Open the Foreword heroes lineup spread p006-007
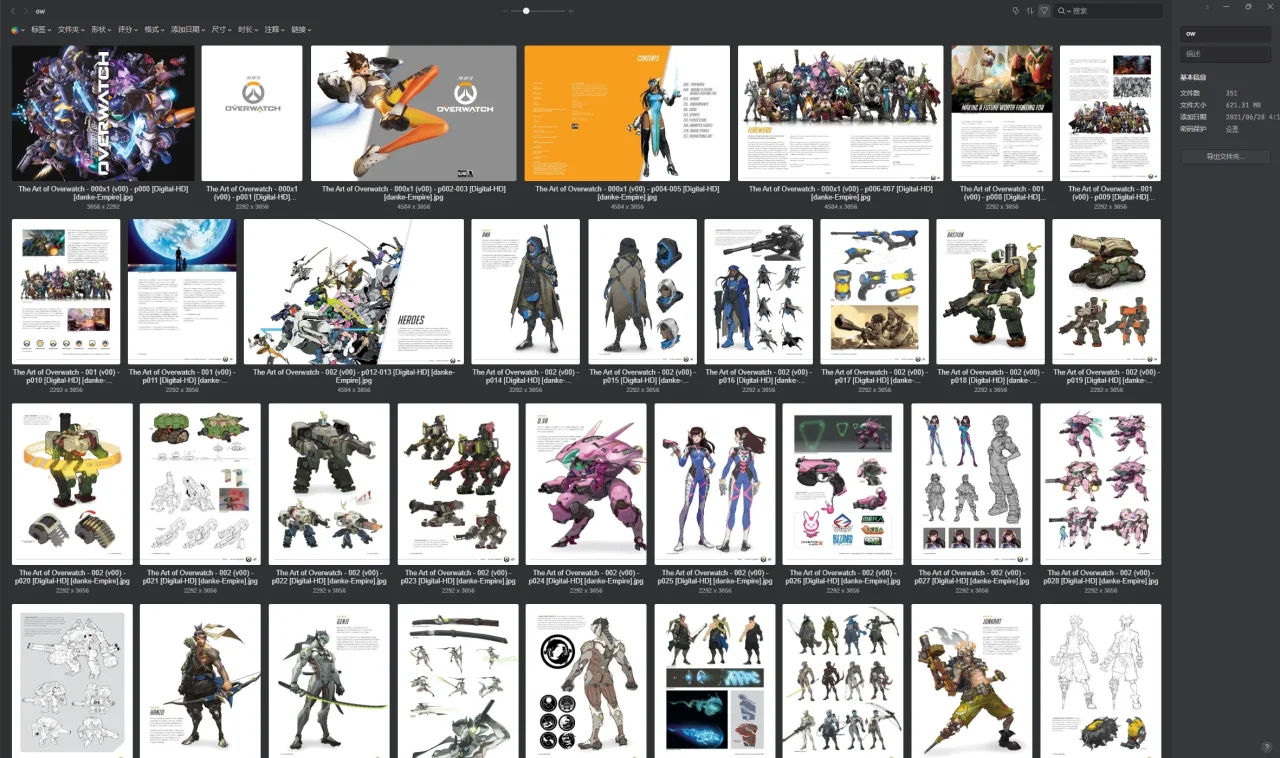The image size is (1280, 758). 841,113
